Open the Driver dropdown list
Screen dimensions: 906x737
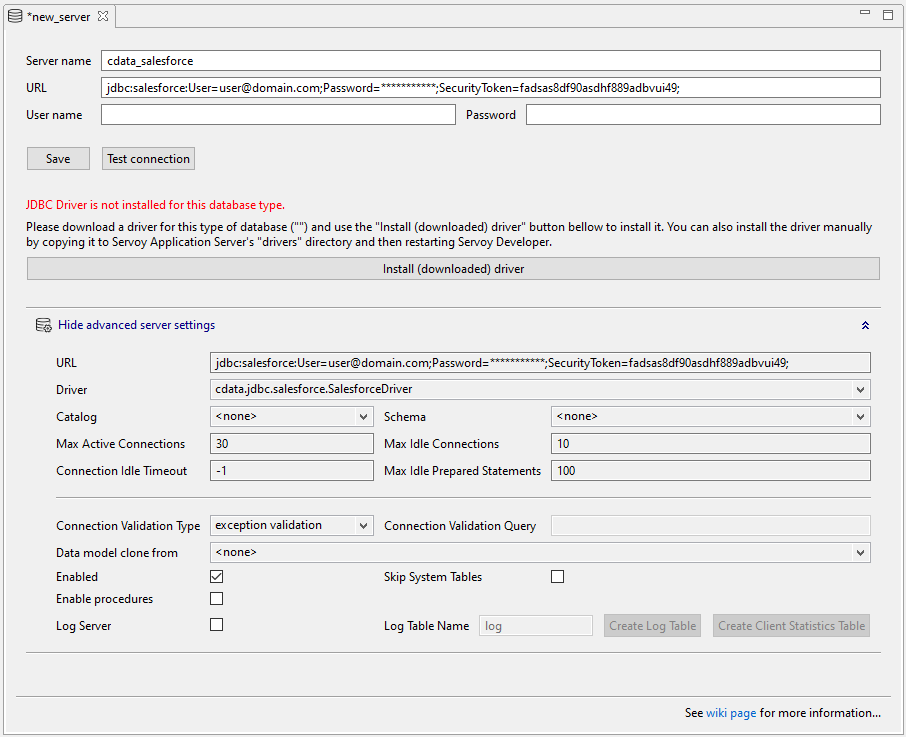click(860, 390)
